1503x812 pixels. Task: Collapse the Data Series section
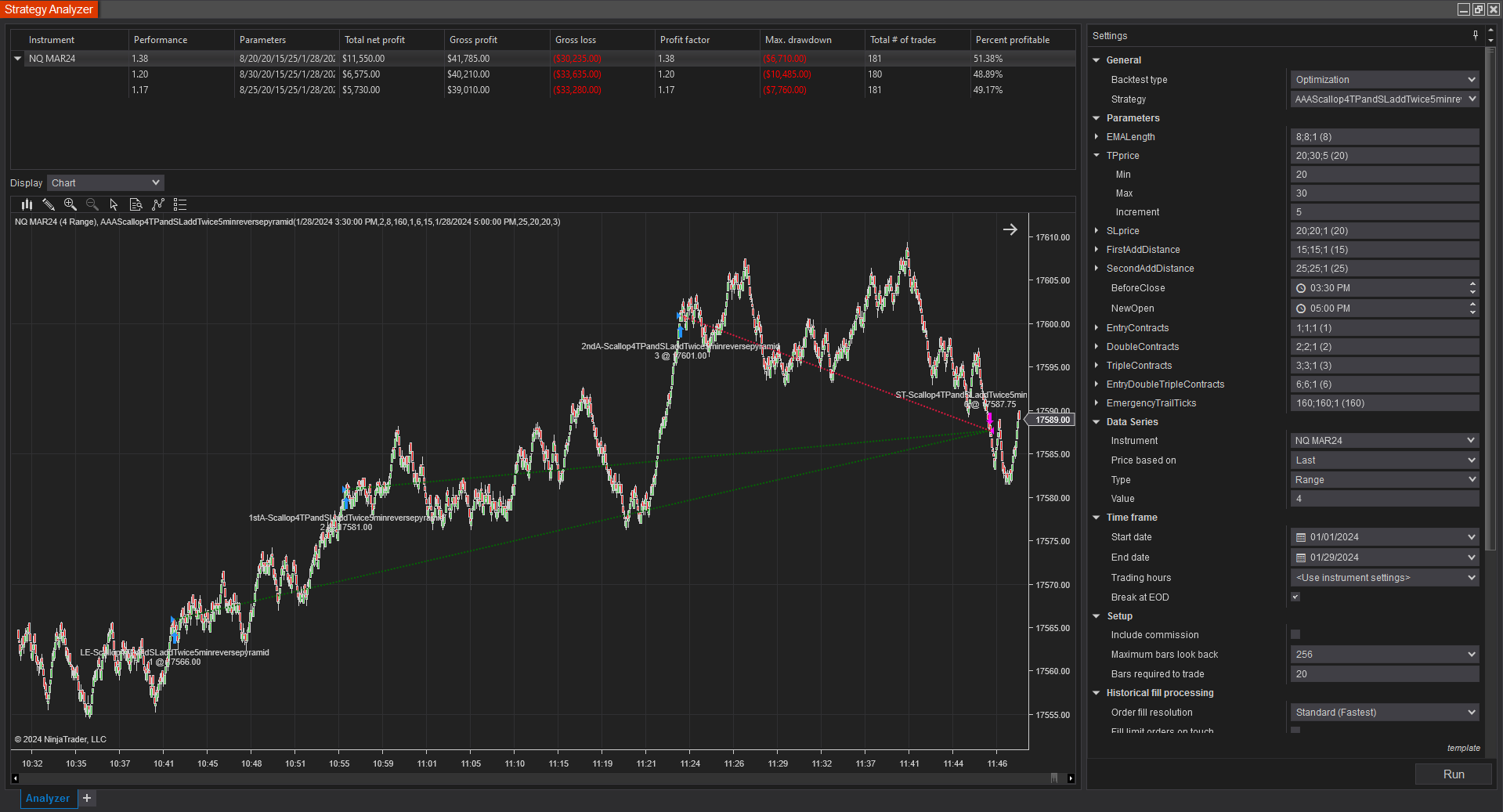coord(1097,421)
